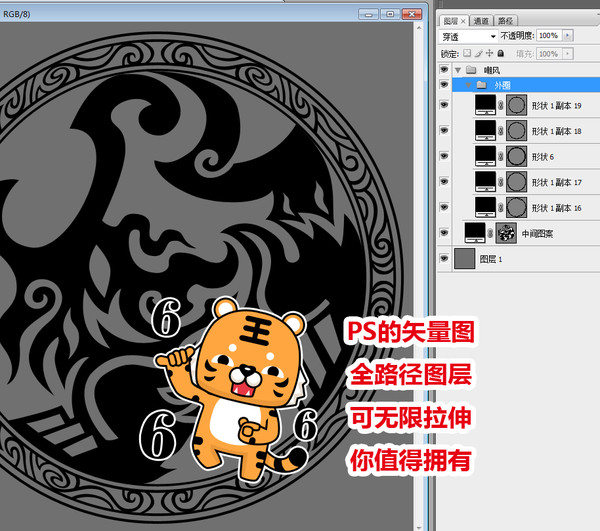This screenshot has height=531, width=600.
Task: Hide the 中间图案 layer
Action: click(444, 233)
